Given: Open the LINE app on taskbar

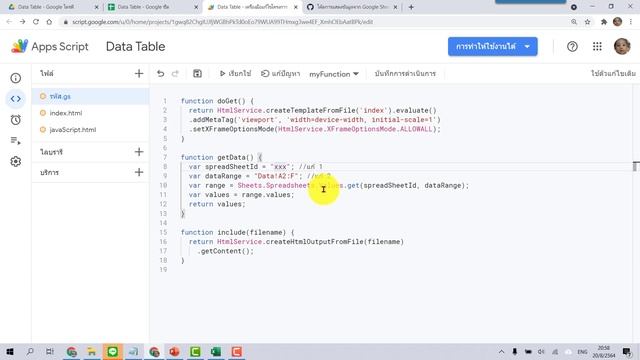Looking at the screenshot, I should [x=113, y=351].
